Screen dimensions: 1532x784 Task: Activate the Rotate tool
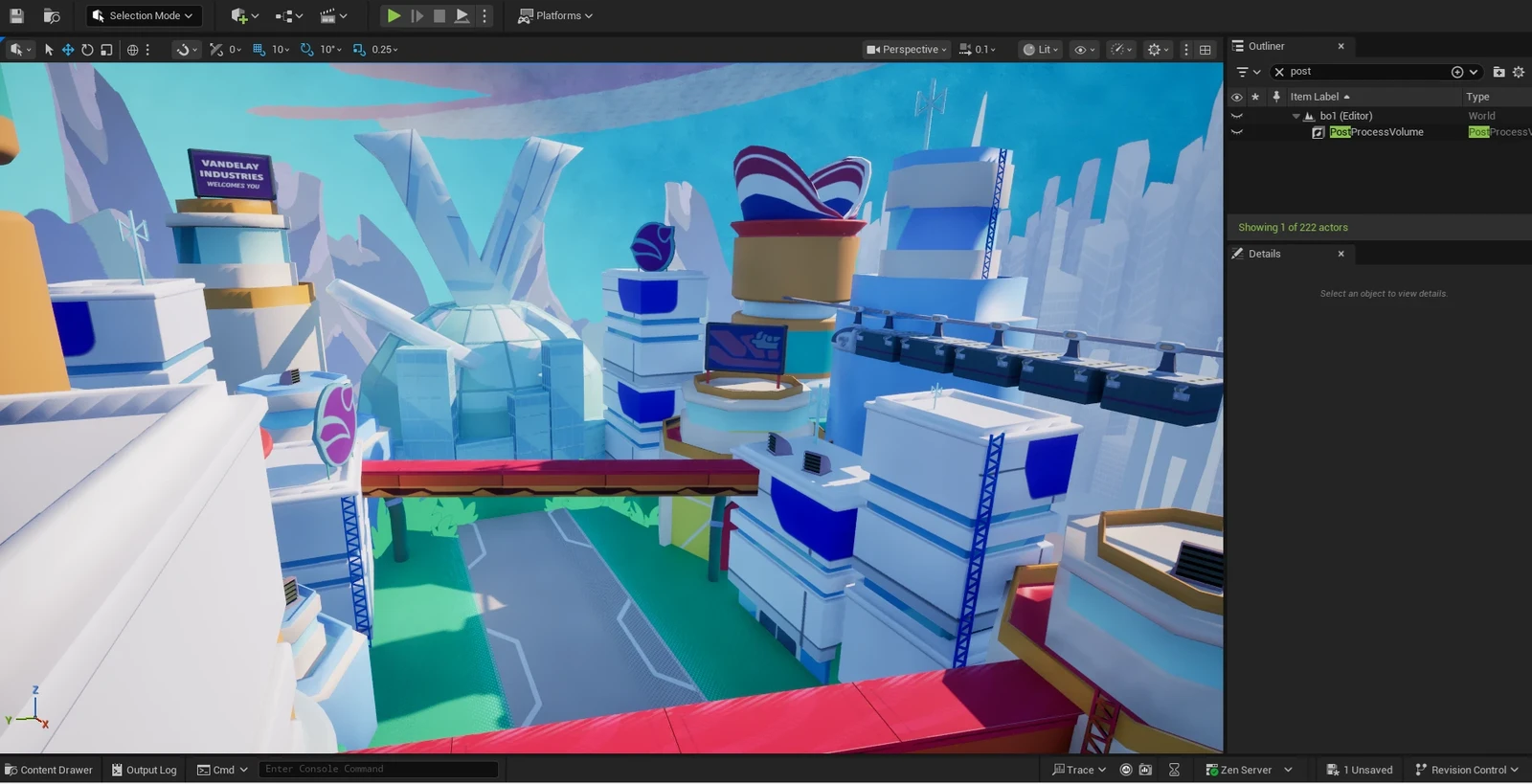[87, 49]
